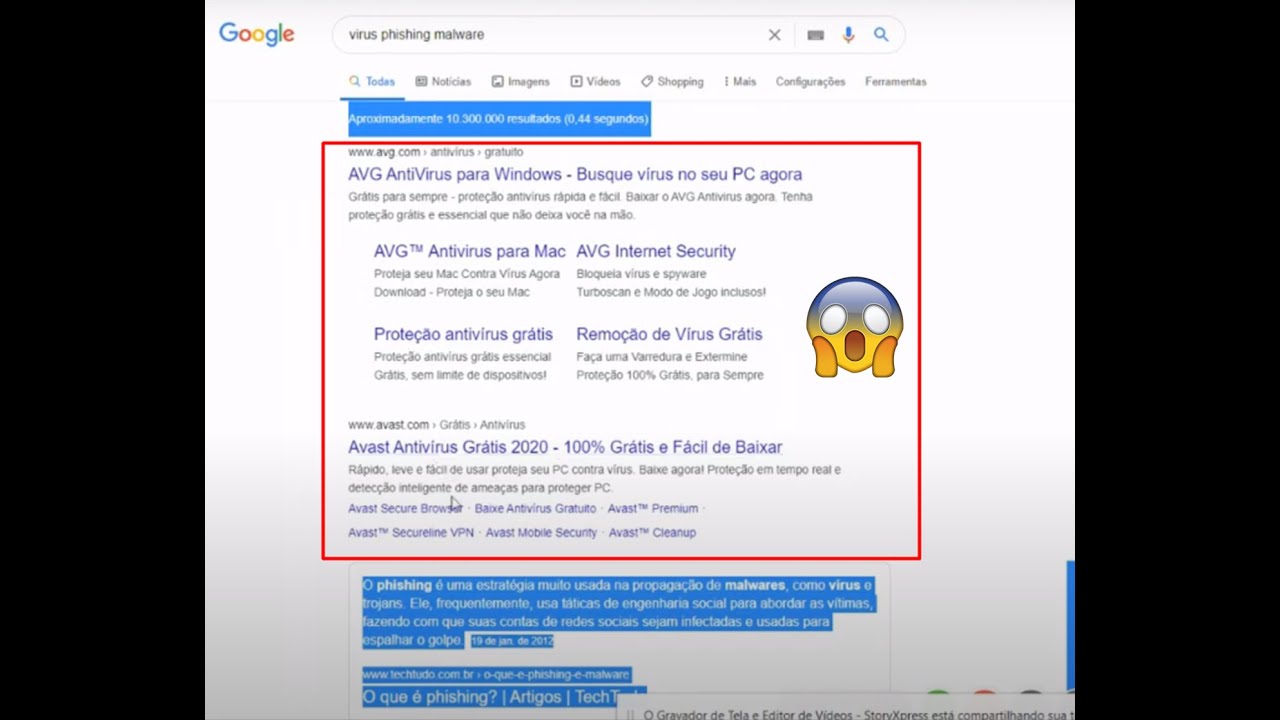Click Avast Premium link

pos(653,509)
